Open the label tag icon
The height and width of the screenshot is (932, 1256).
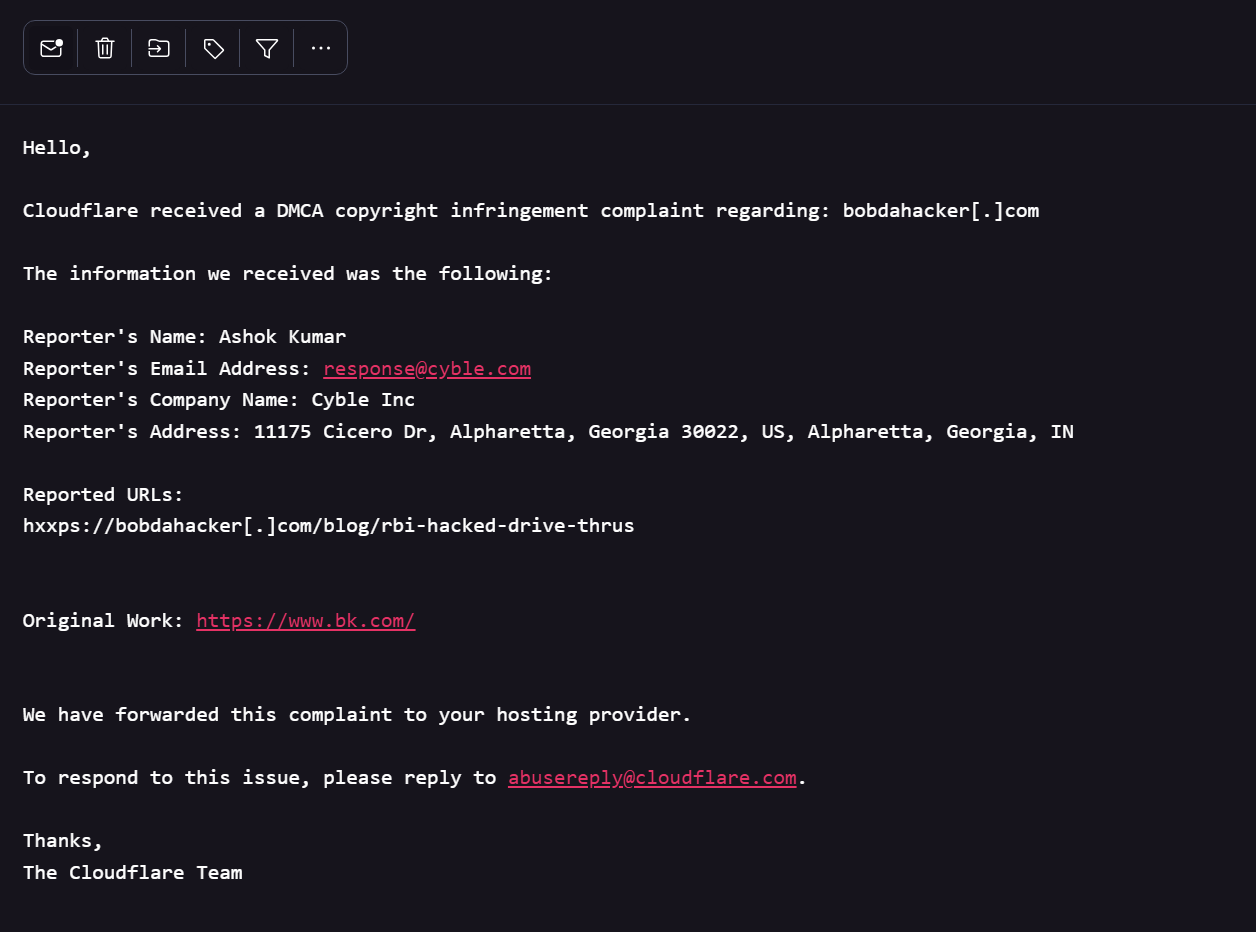click(213, 48)
